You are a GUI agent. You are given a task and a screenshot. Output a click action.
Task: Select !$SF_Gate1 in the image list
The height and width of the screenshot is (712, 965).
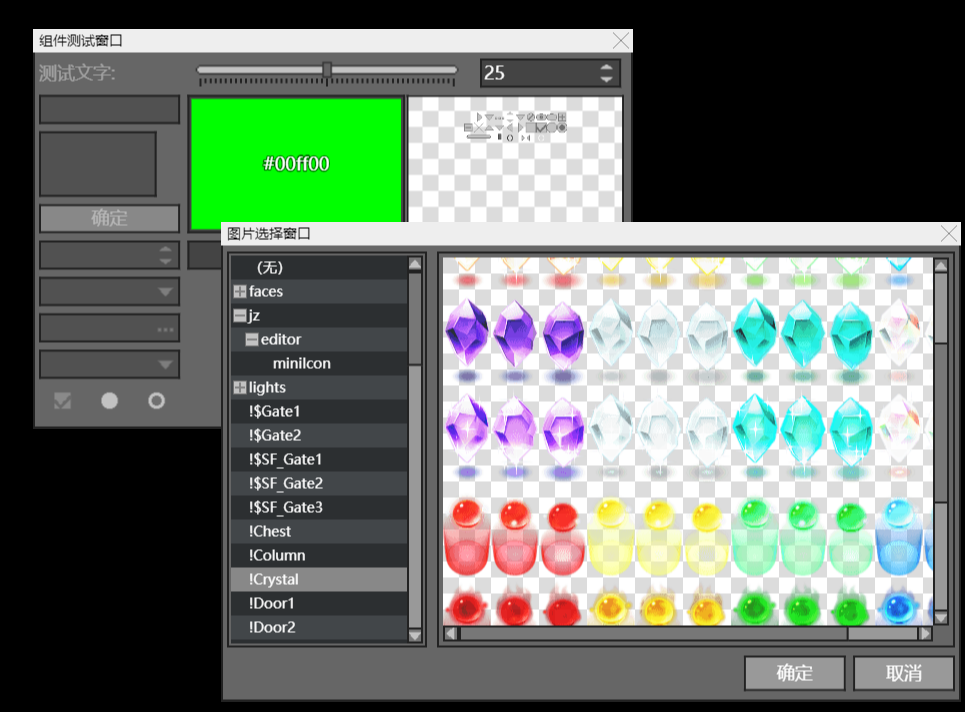[319, 460]
